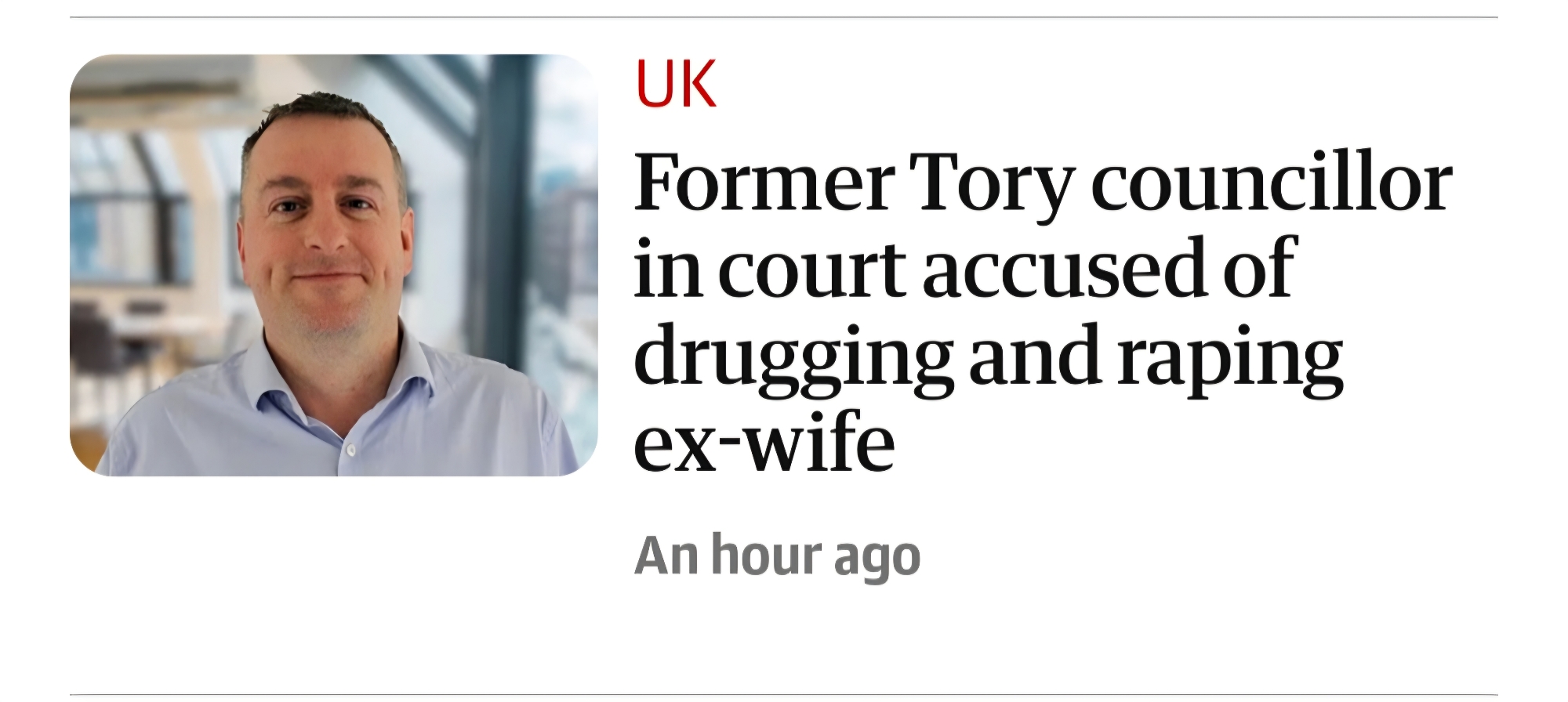Click the 'An hour ago' timestamp
The image size is (1568, 702).
point(777,556)
